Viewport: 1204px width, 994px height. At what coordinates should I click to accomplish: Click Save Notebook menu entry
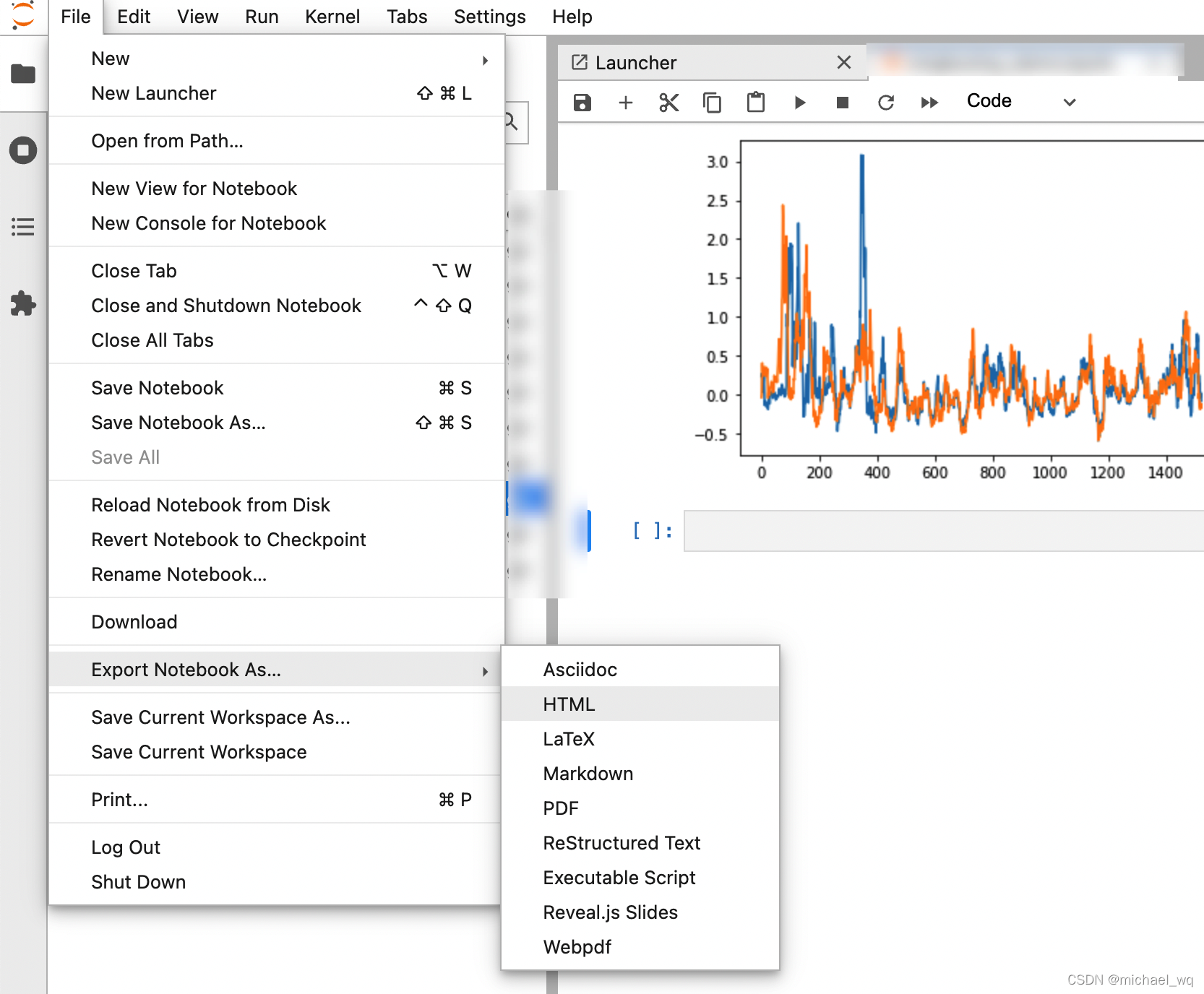coord(276,388)
